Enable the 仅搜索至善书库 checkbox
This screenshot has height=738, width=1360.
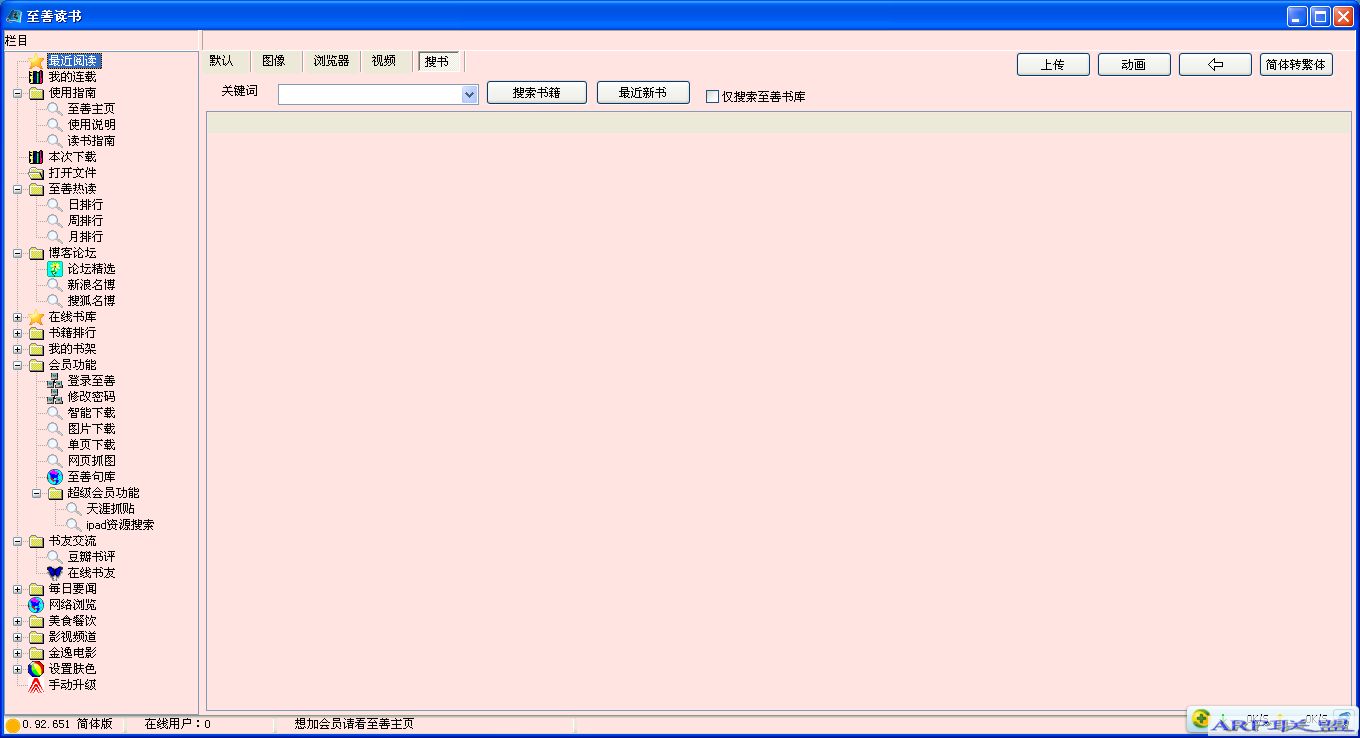coord(712,97)
